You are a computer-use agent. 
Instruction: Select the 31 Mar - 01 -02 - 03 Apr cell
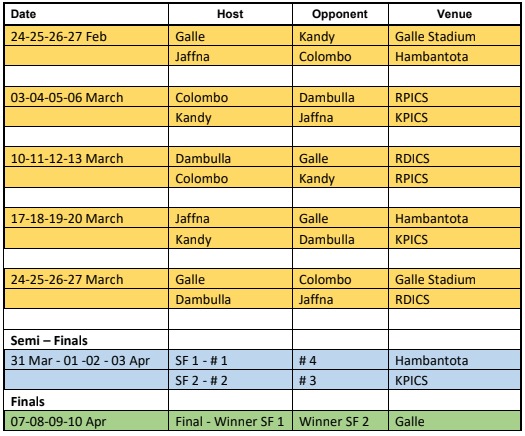pos(86,360)
